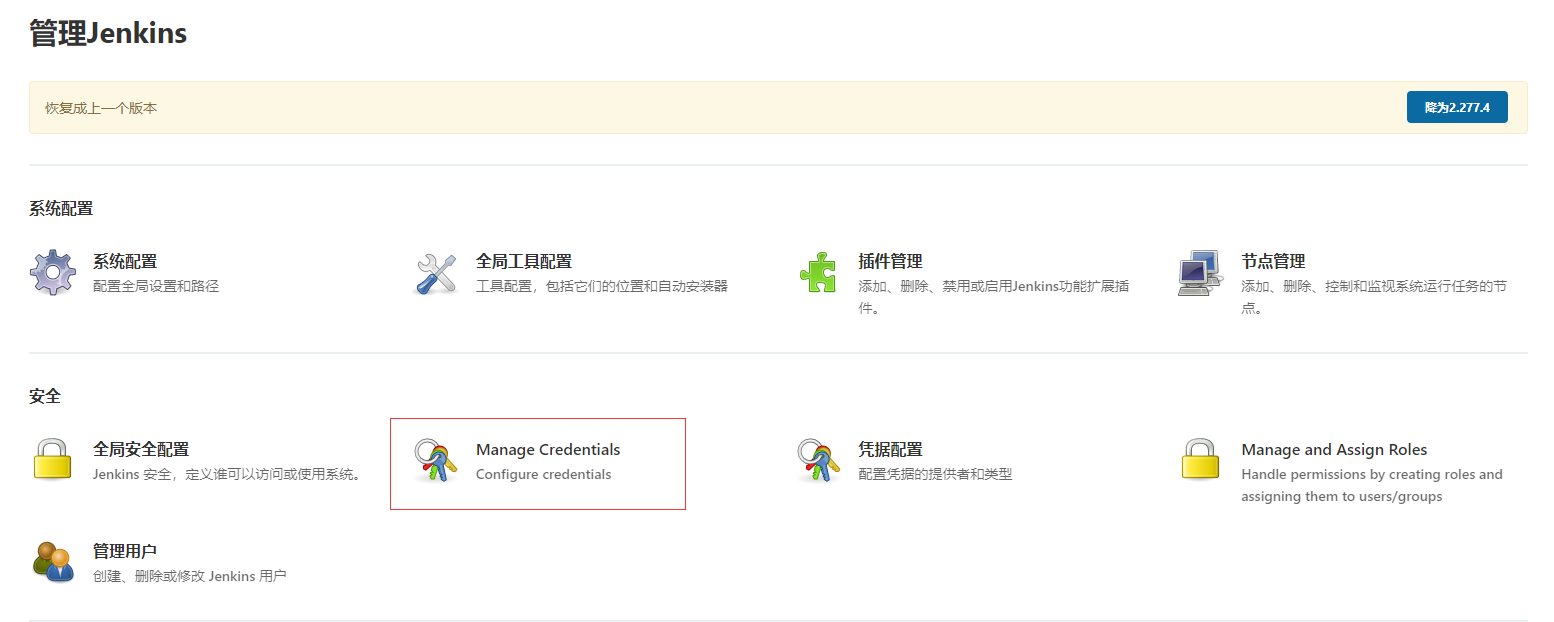Click the padlock icon for 全局安全配置
Image resolution: width=1554 pixels, height=622 pixels.
point(53,460)
